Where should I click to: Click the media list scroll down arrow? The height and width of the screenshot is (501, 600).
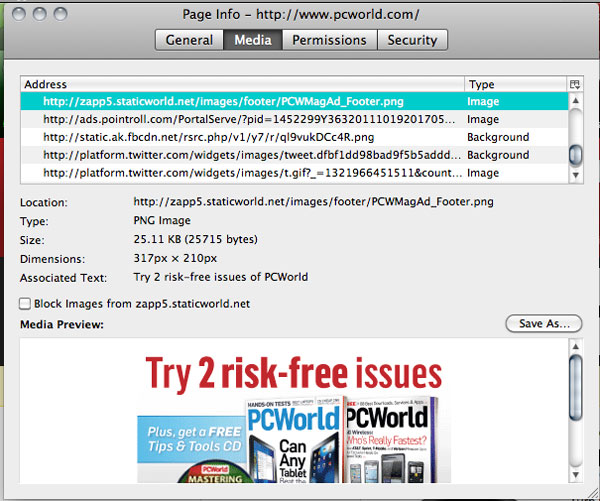click(576, 175)
